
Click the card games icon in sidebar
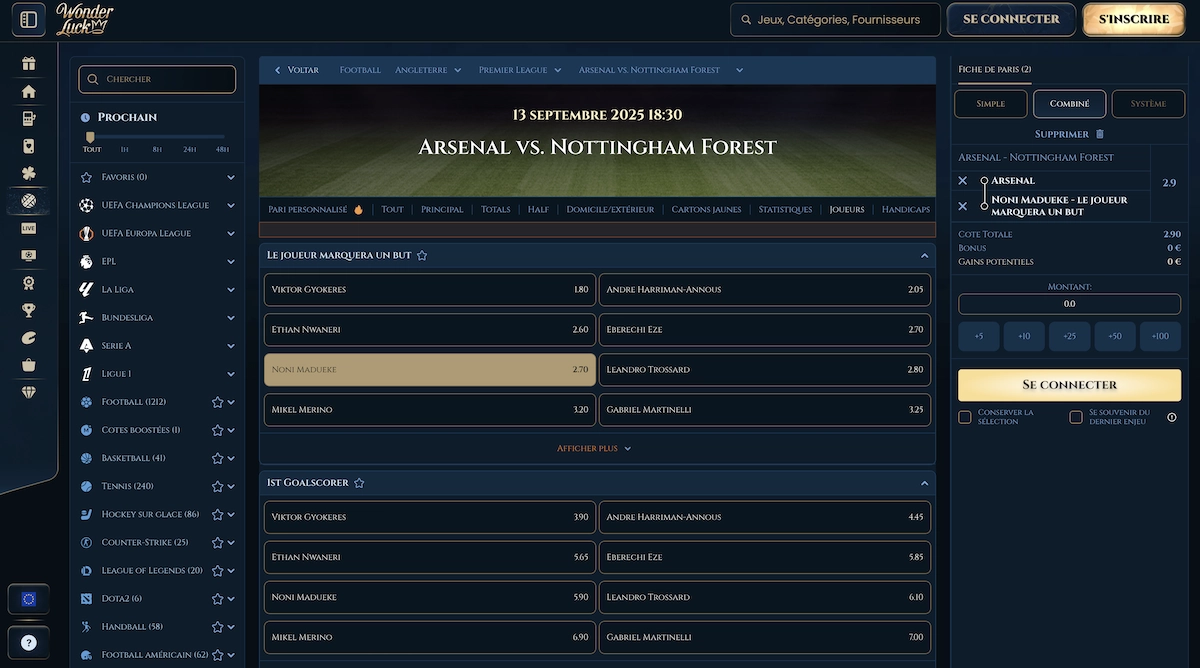point(28,146)
